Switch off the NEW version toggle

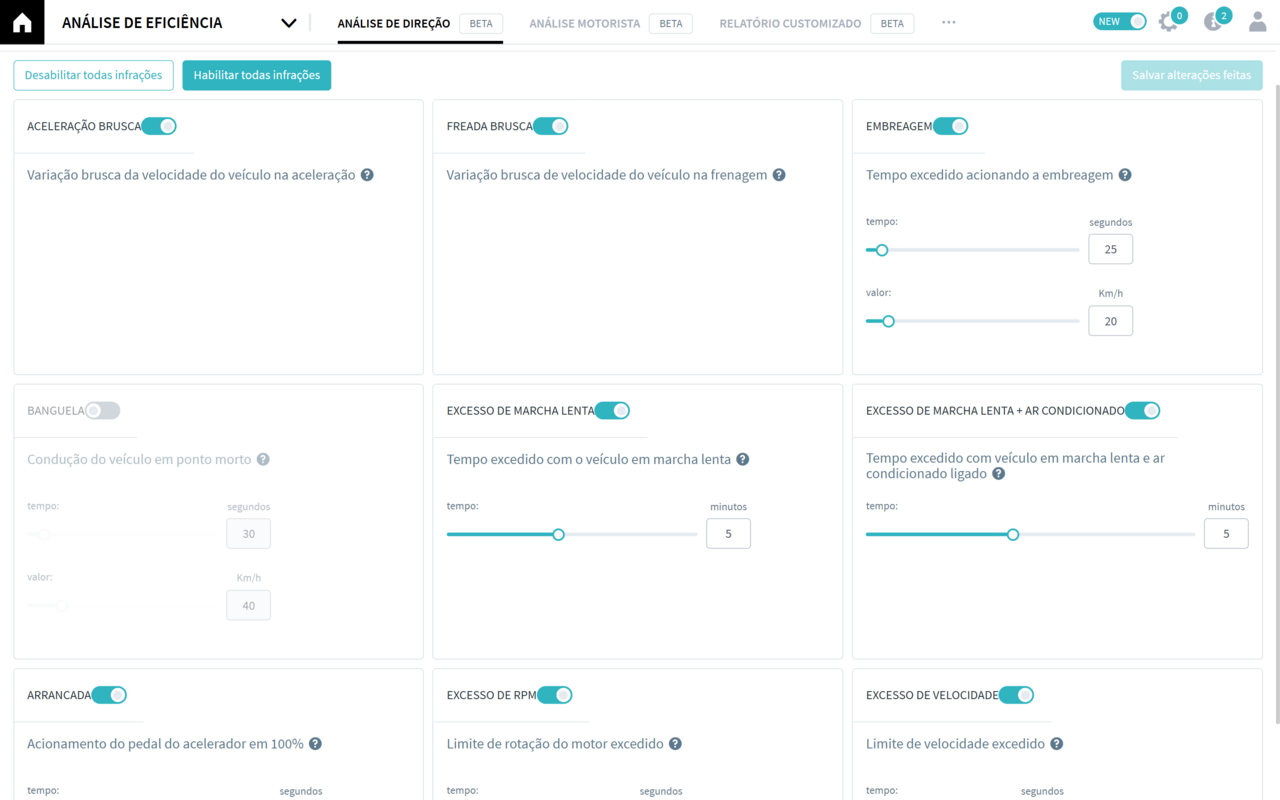1119,20
